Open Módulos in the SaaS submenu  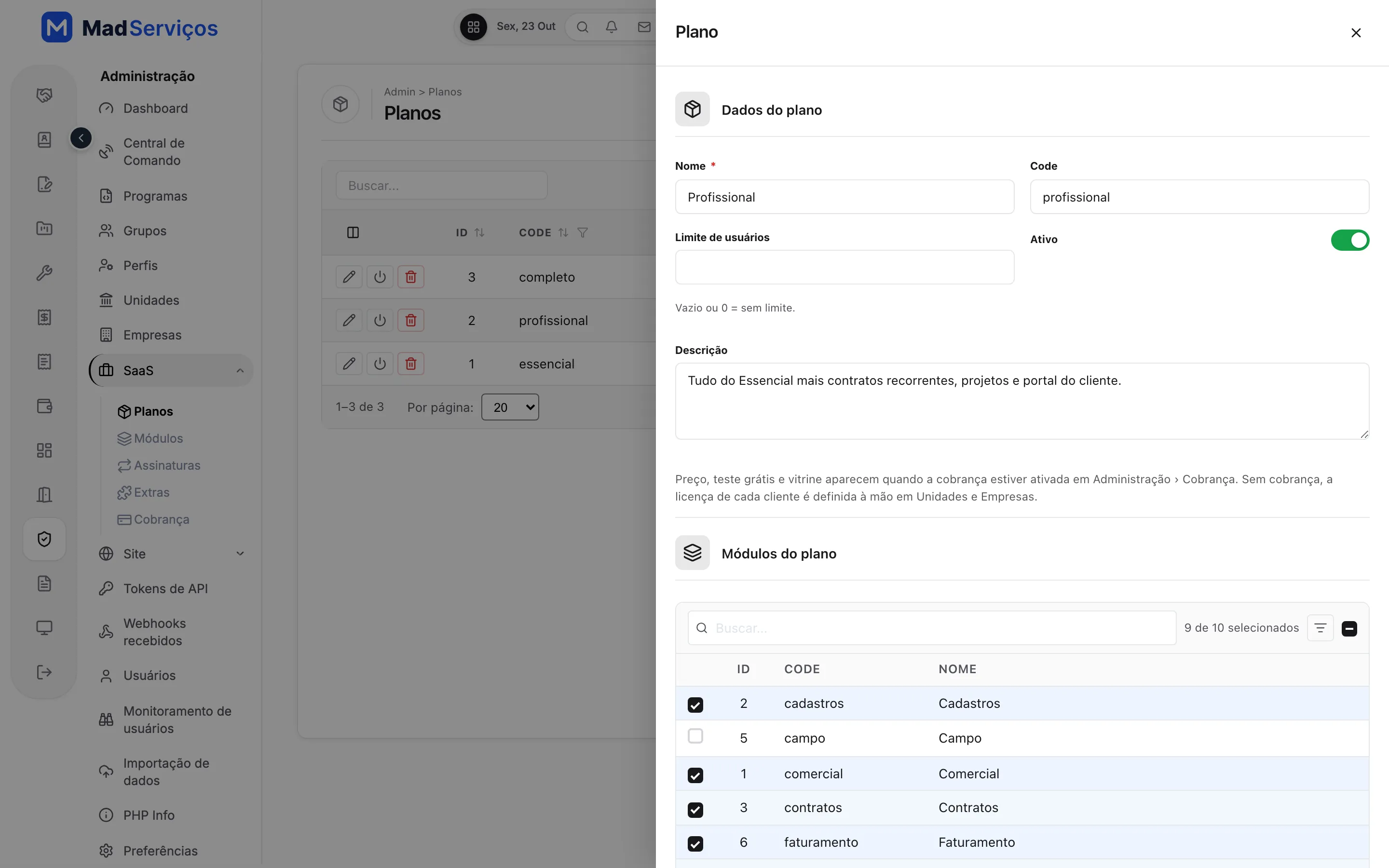coord(150,439)
